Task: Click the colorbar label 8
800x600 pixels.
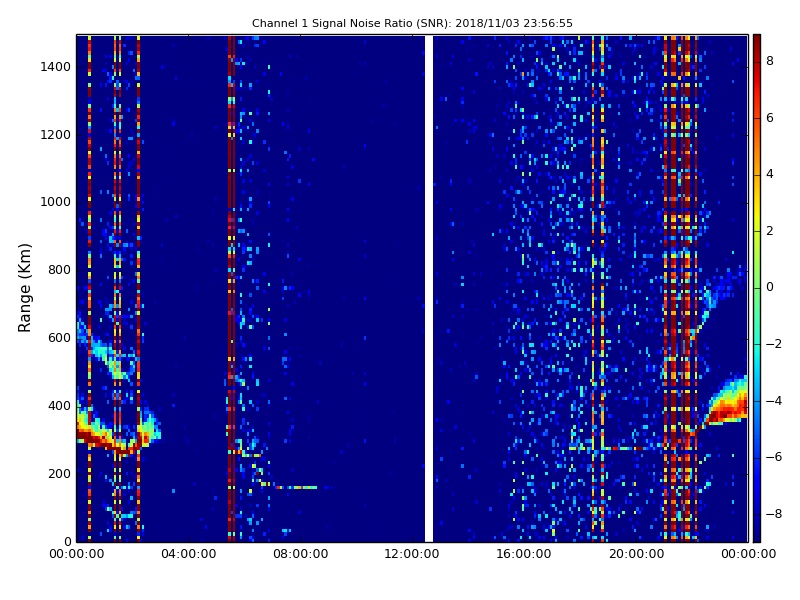Action: [770, 61]
